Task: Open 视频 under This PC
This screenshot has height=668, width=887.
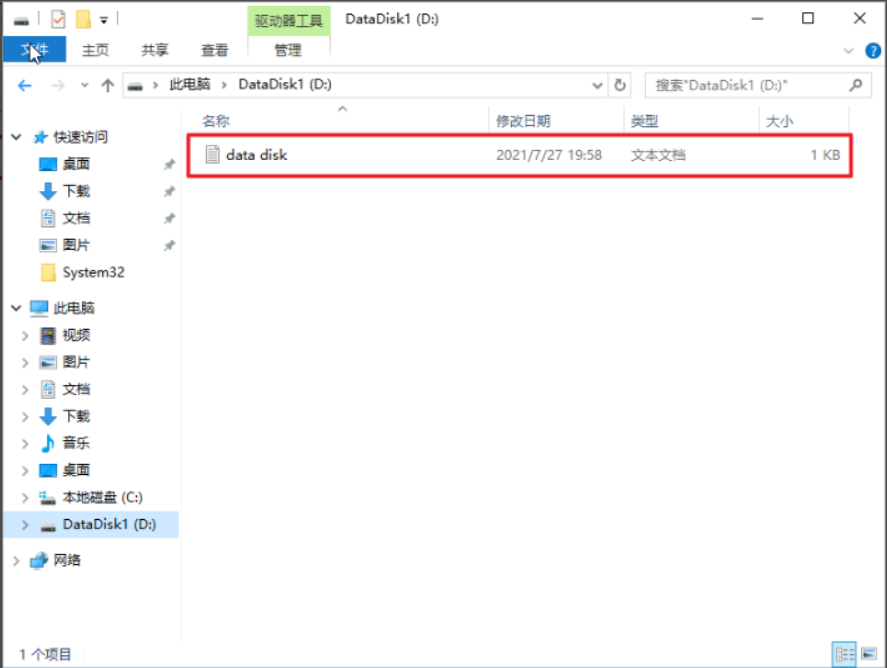Action: tap(76, 335)
